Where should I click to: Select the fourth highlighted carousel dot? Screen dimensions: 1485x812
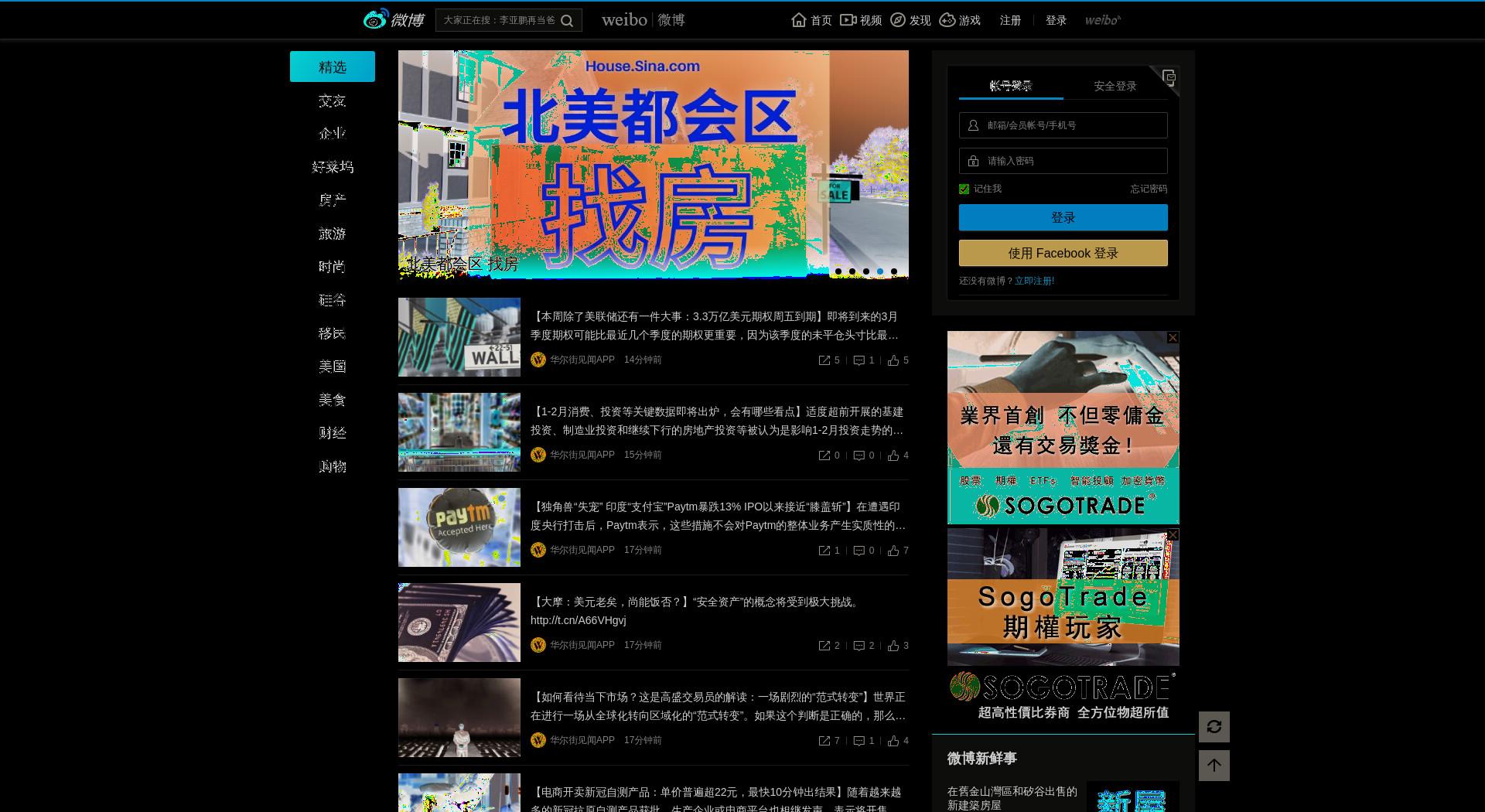[x=879, y=271]
